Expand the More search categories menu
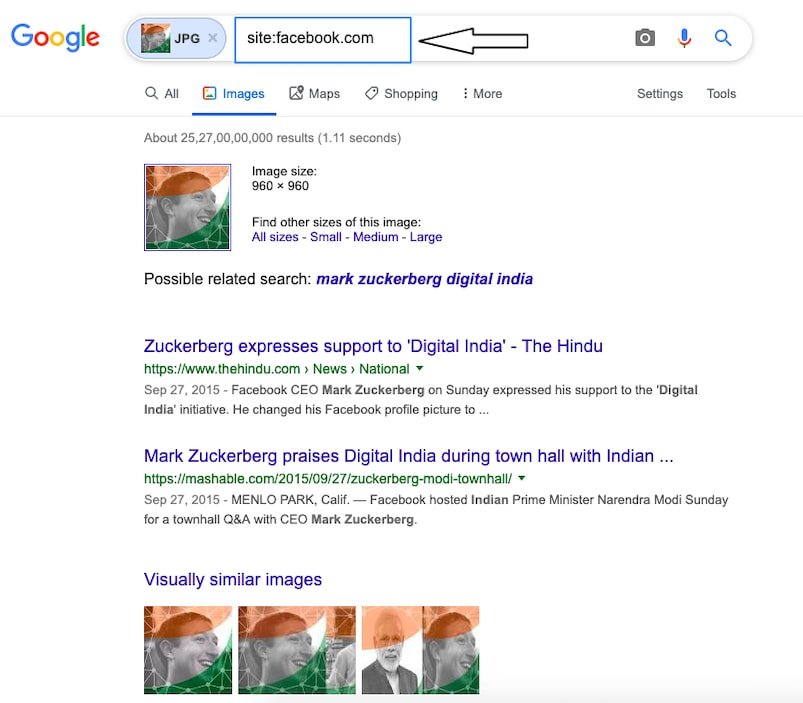This screenshot has width=803, height=703. point(481,93)
